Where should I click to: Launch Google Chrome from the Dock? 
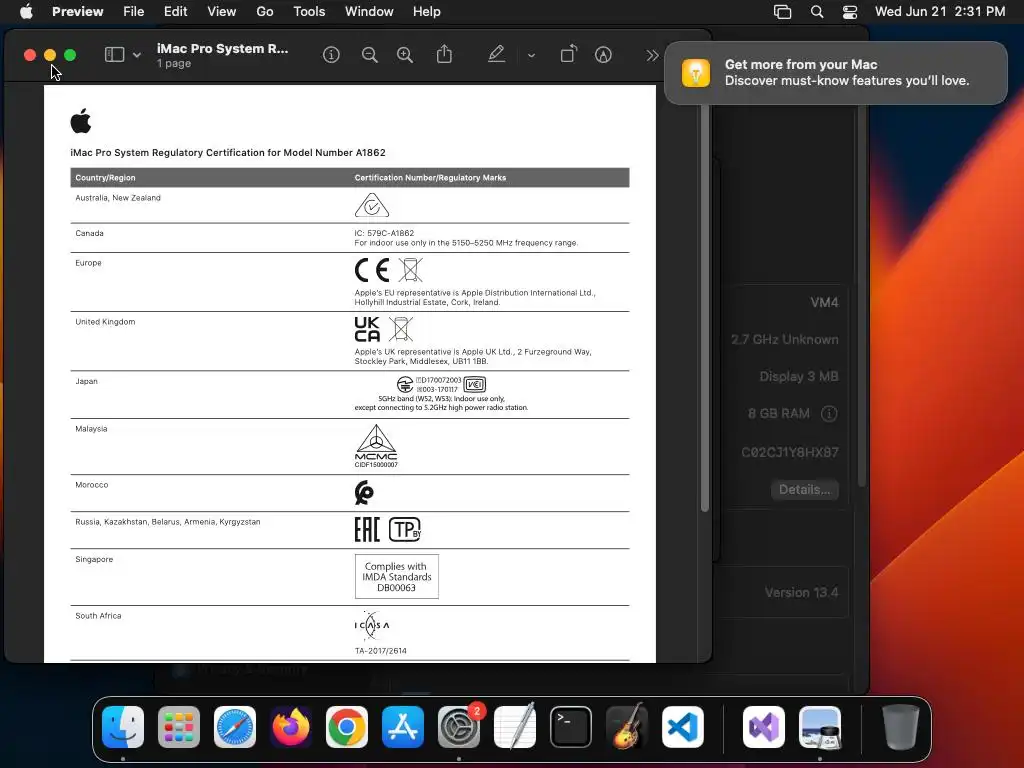[x=347, y=727]
